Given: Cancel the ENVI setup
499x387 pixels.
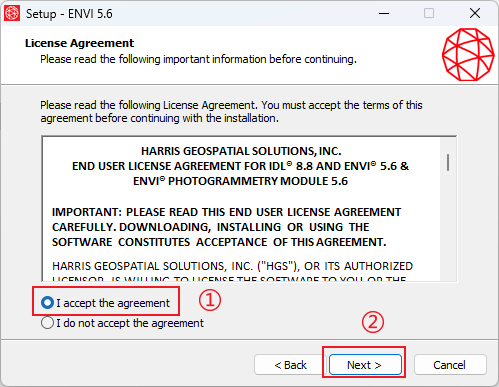Looking at the screenshot, I should 450,365.
